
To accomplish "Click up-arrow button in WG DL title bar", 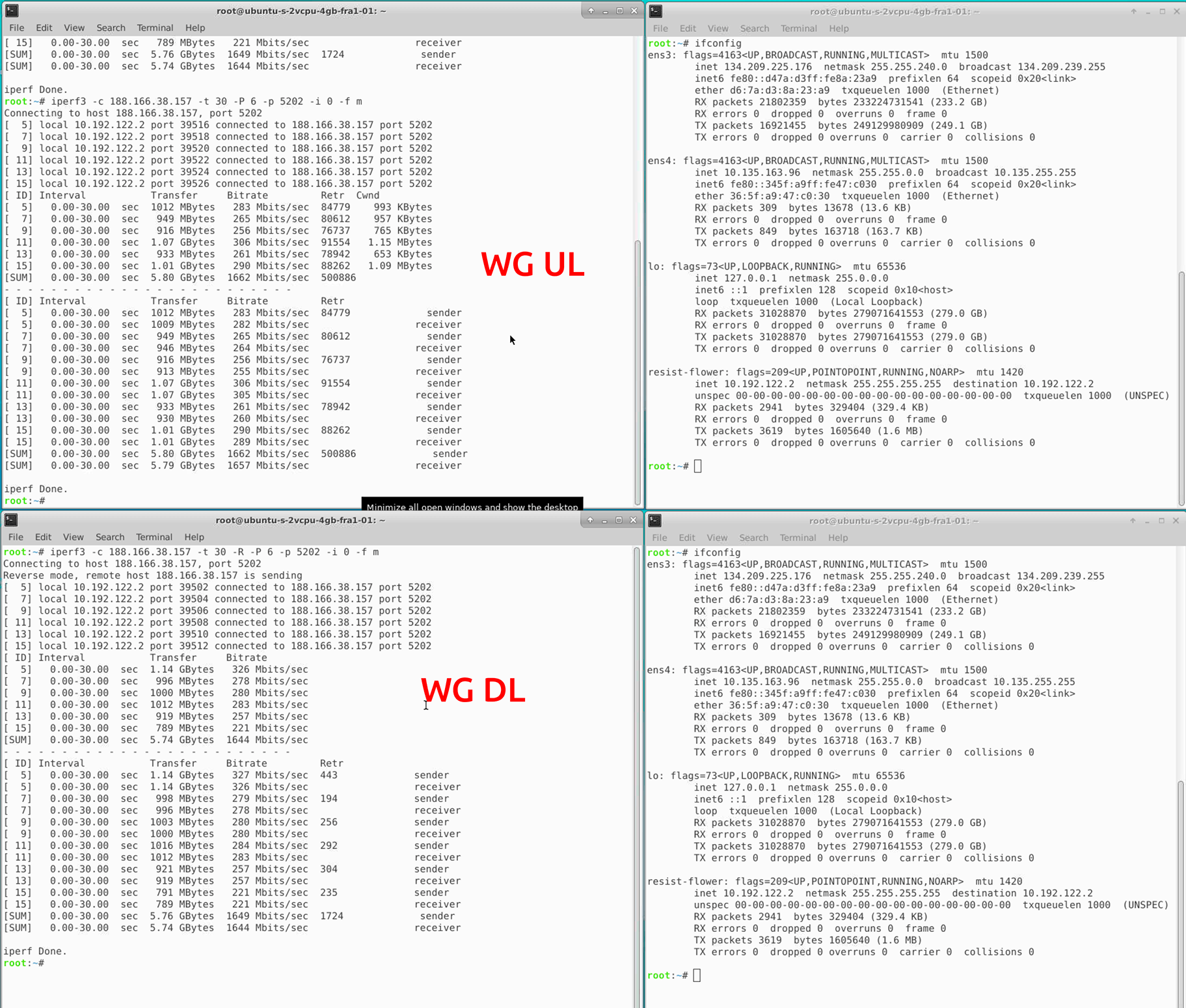I will [x=590, y=520].
